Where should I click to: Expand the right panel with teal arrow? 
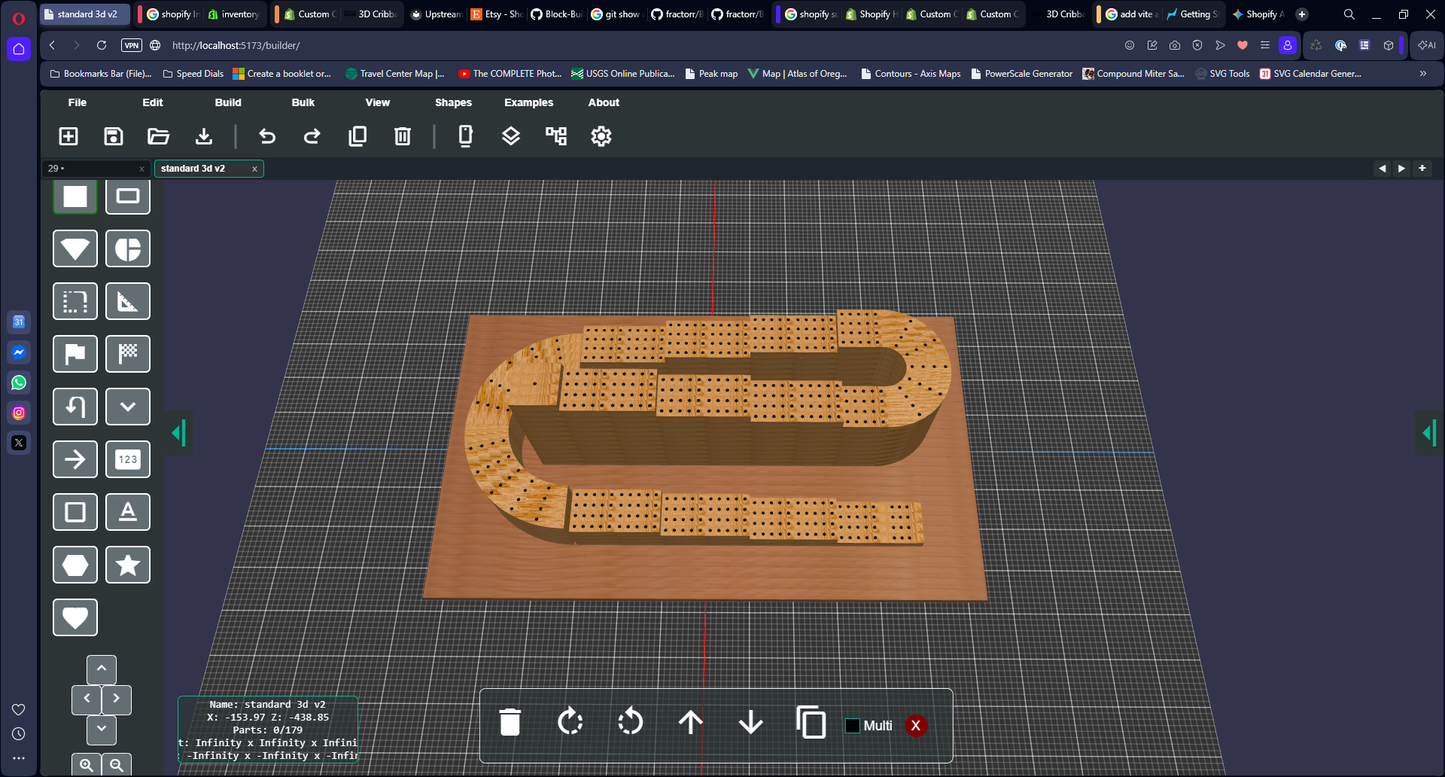click(1429, 433)
